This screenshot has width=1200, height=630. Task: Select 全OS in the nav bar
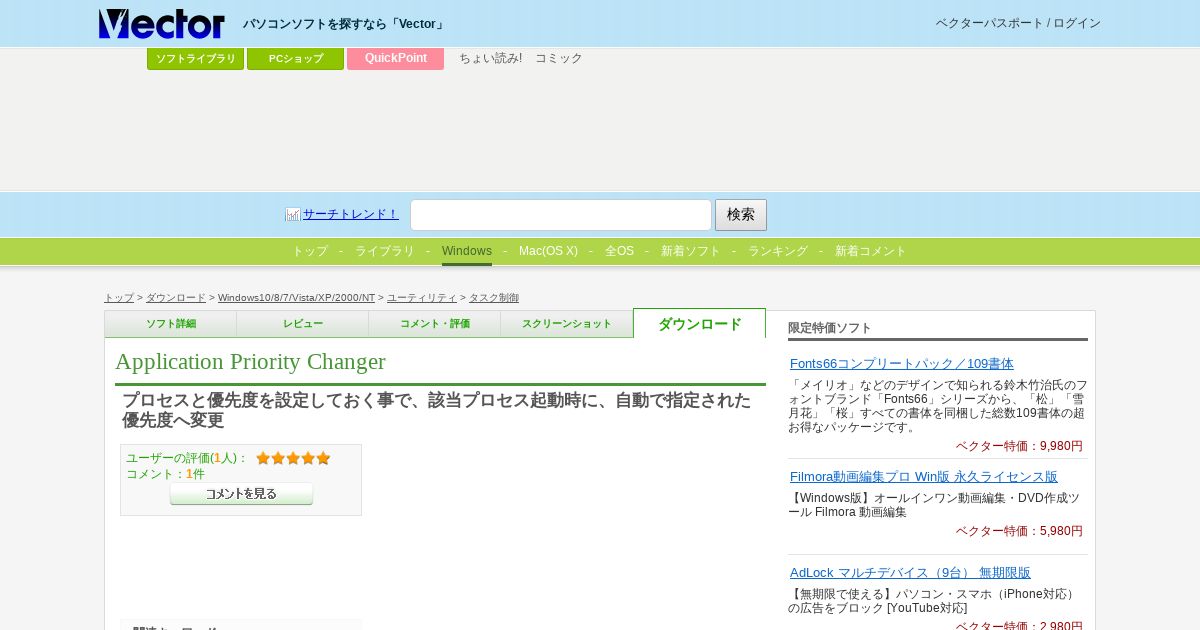tap(619, 251)
